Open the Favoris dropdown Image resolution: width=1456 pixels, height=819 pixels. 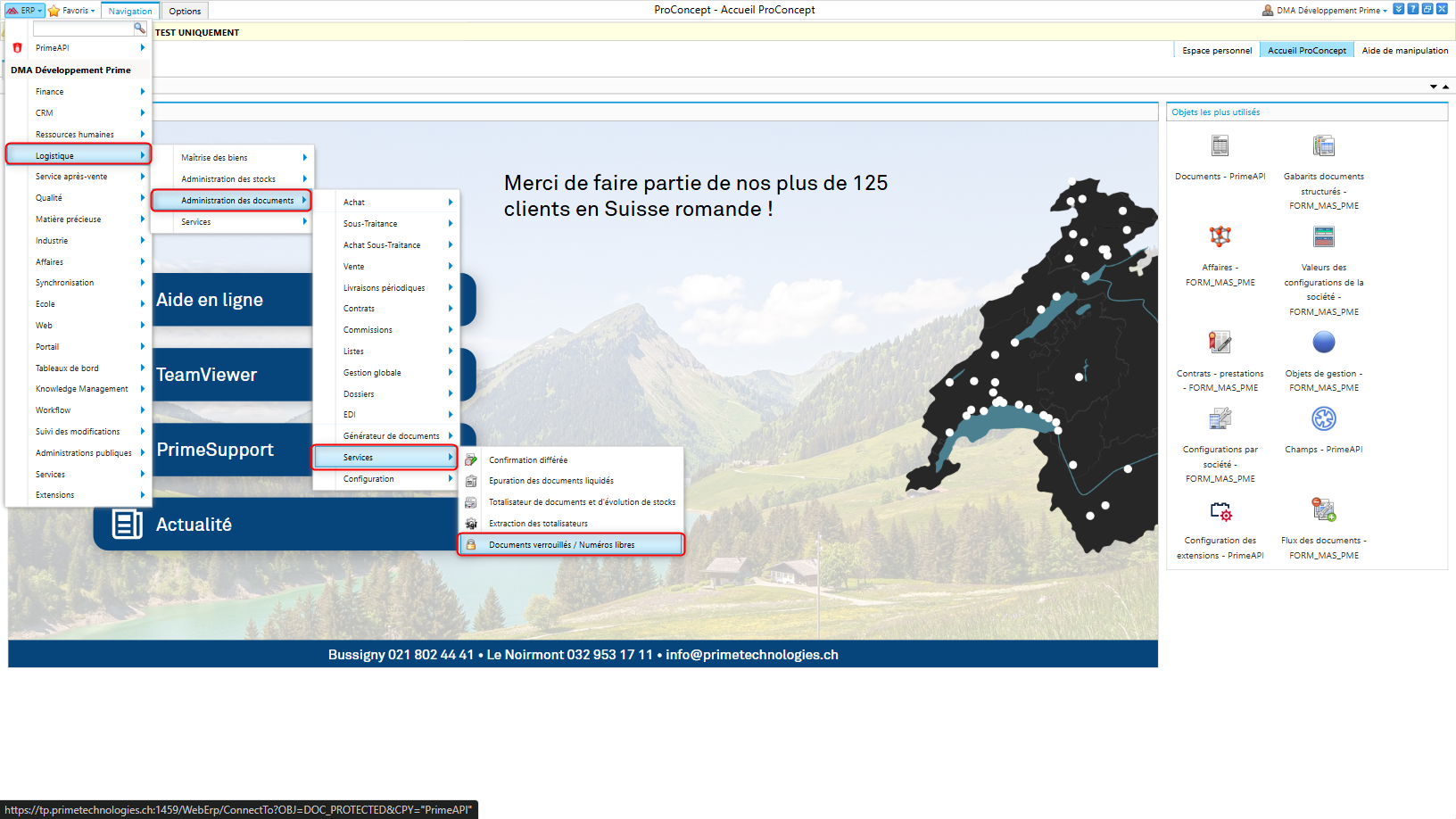(71, 11)
